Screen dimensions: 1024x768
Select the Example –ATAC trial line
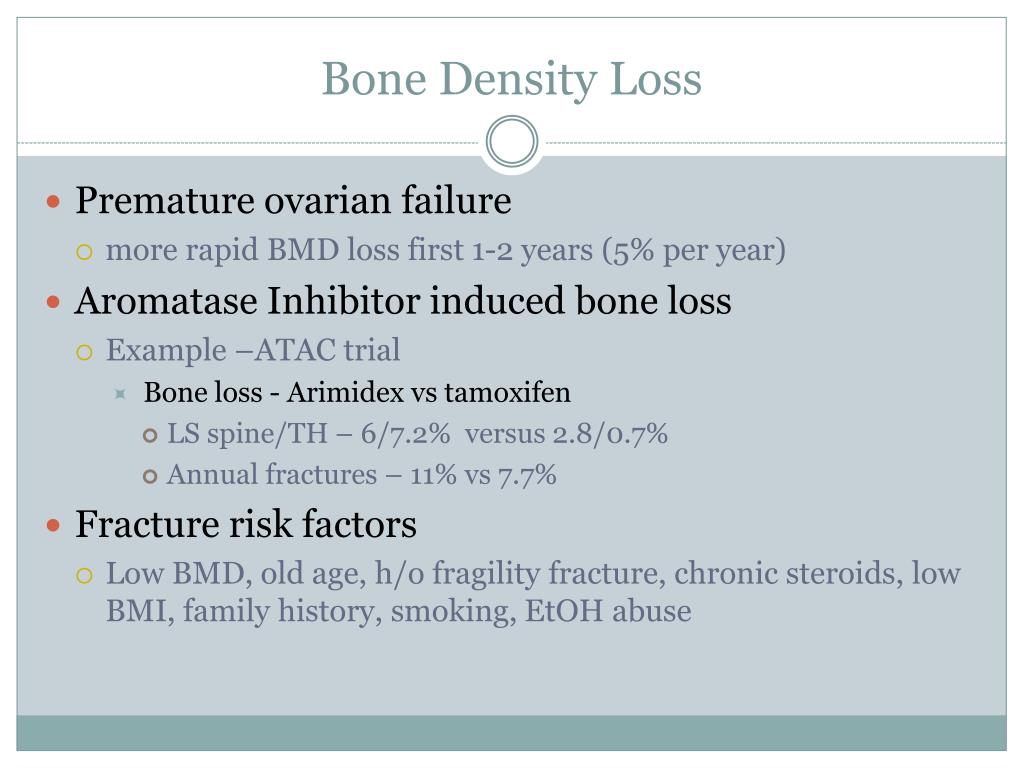253,351
